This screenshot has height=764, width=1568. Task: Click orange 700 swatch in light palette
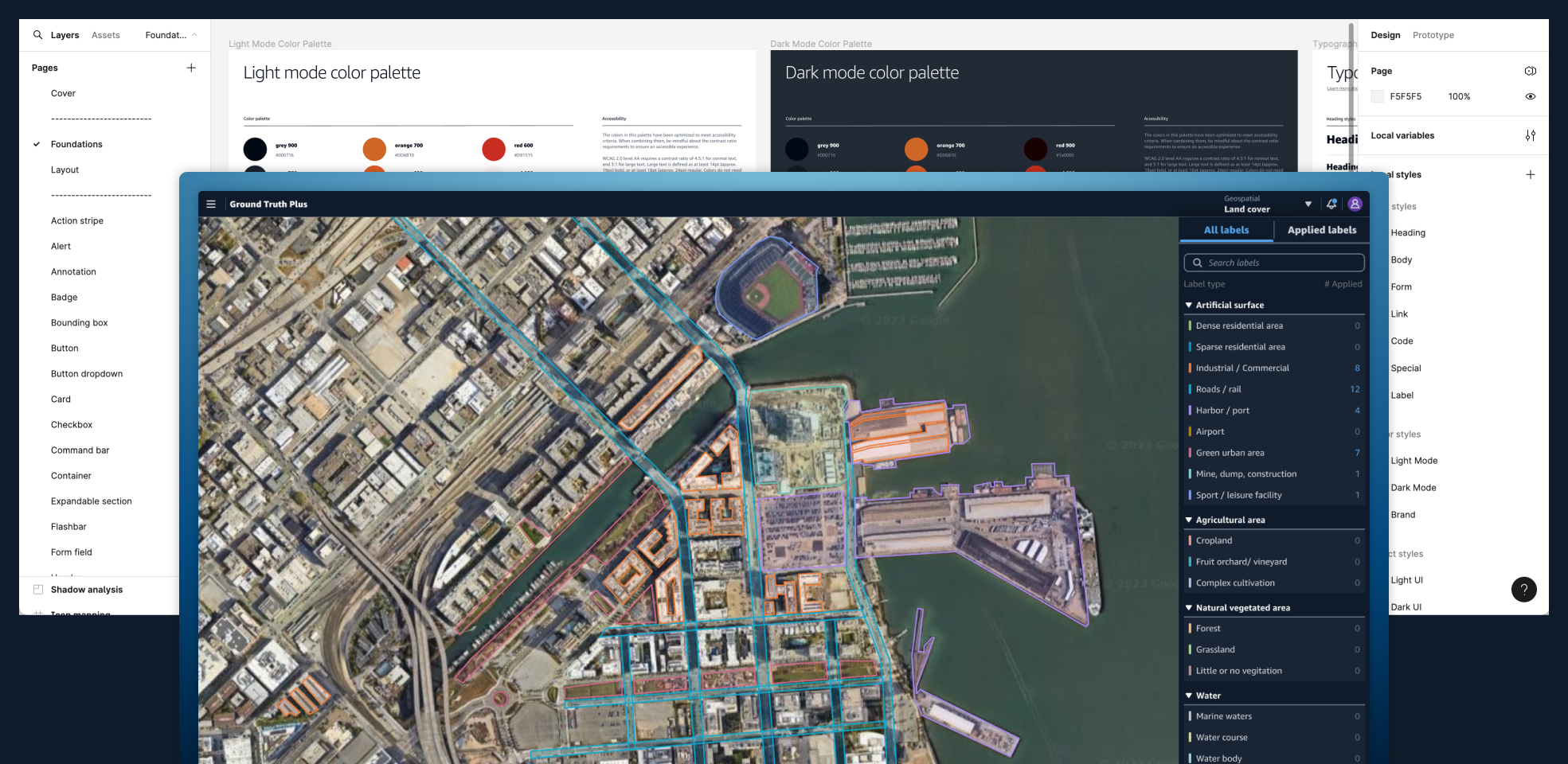click(x=374, y=149)
